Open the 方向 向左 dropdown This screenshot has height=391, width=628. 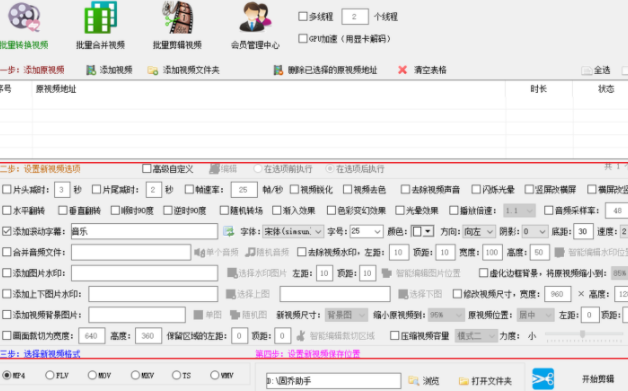479,232
